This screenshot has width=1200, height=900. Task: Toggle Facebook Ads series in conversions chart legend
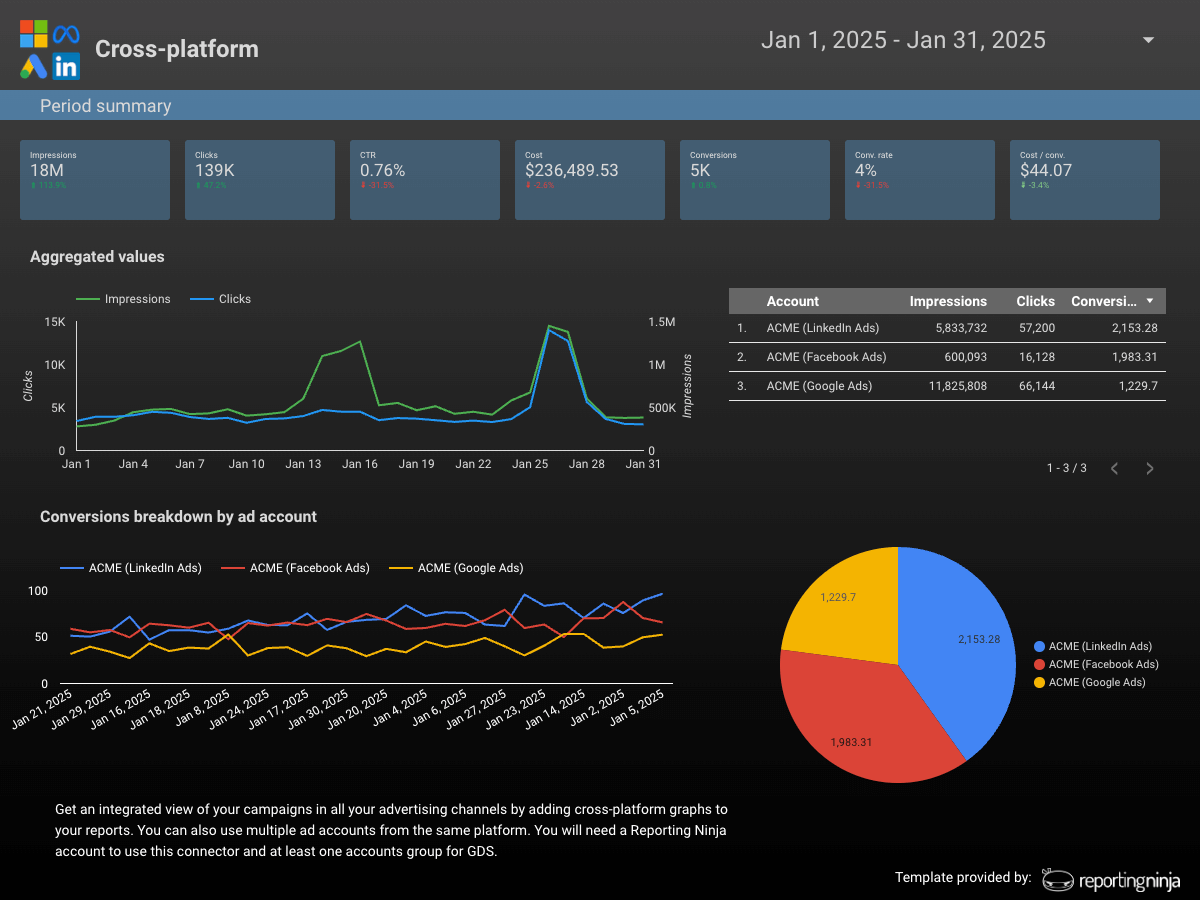[x=295, y=568]
